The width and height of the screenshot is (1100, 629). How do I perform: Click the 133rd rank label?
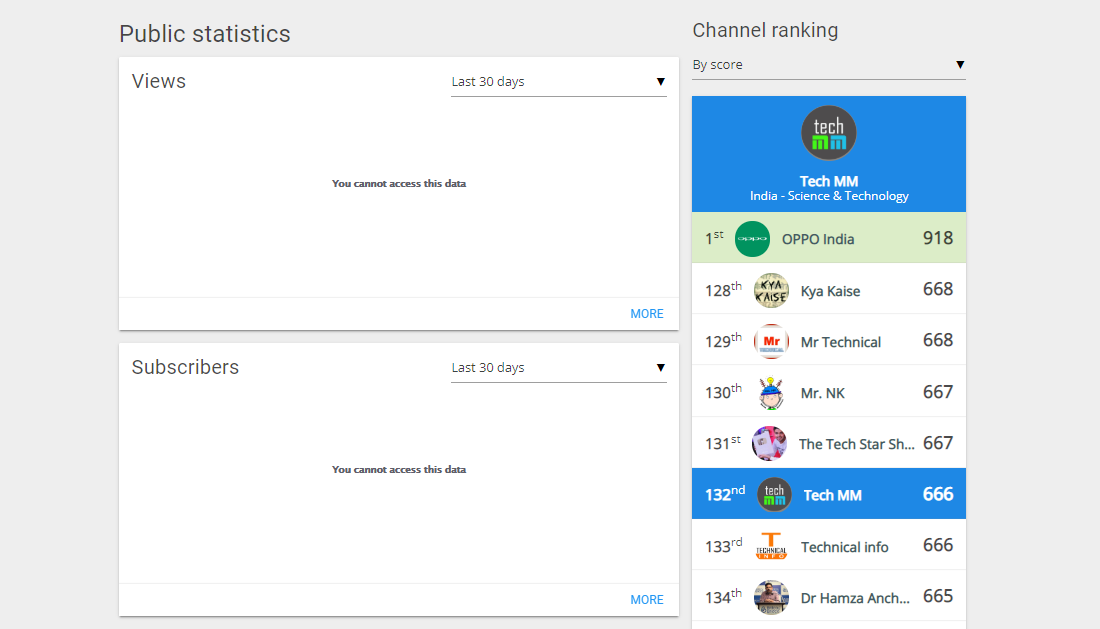pos(723,545)
